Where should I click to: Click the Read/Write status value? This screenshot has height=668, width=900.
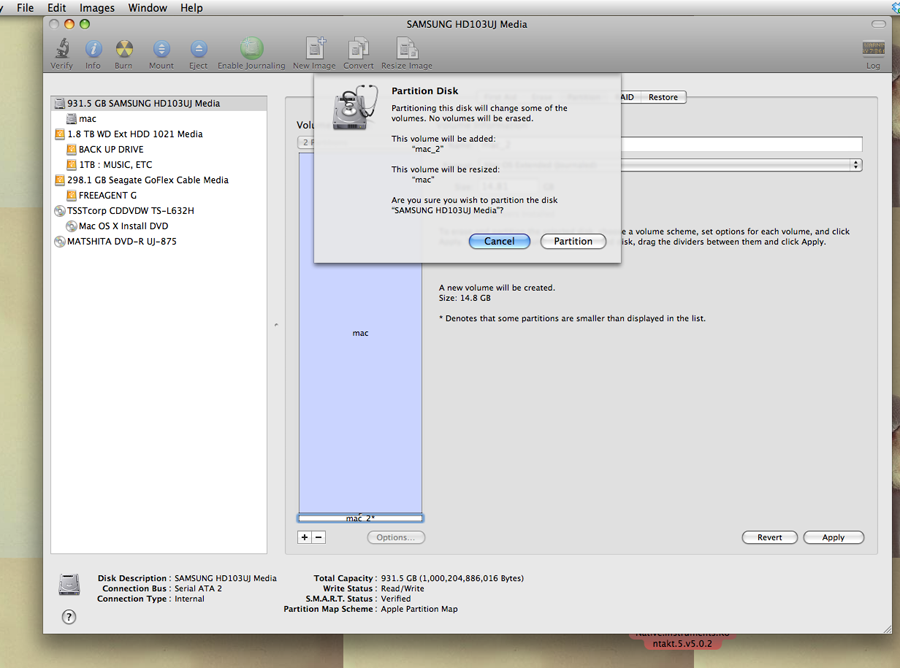pos(402,588)
